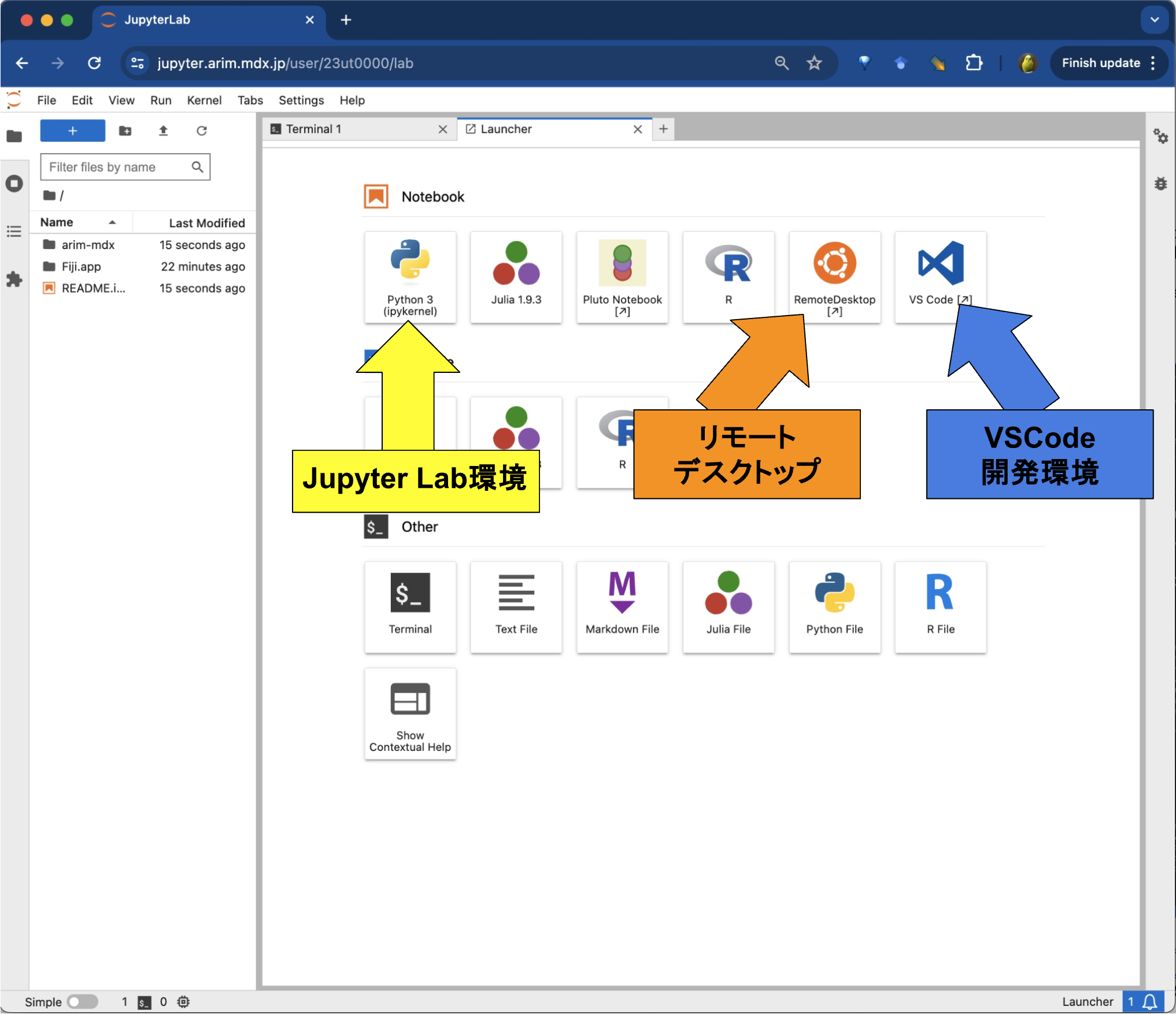The image size is (1176, 1014).
Task: Open the View menu
Action: tap(121, 100)
